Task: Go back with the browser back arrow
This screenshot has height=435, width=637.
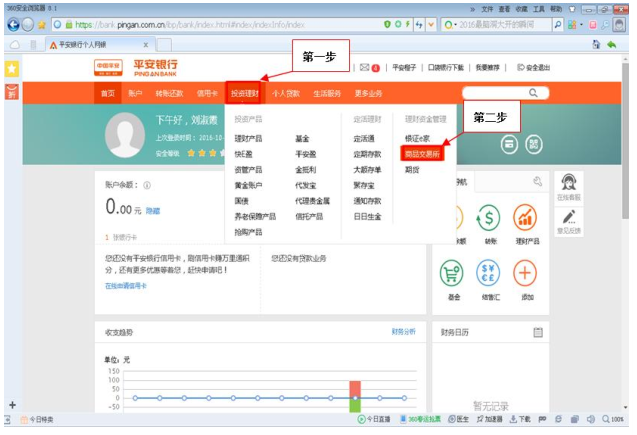Action: coord(13,25)
